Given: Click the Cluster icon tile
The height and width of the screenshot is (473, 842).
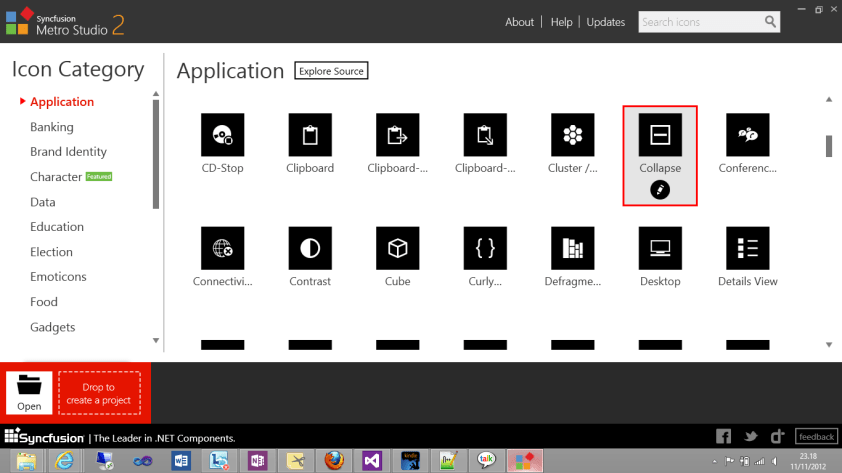Looking at the screenshot, I should (x=572, y=134).
